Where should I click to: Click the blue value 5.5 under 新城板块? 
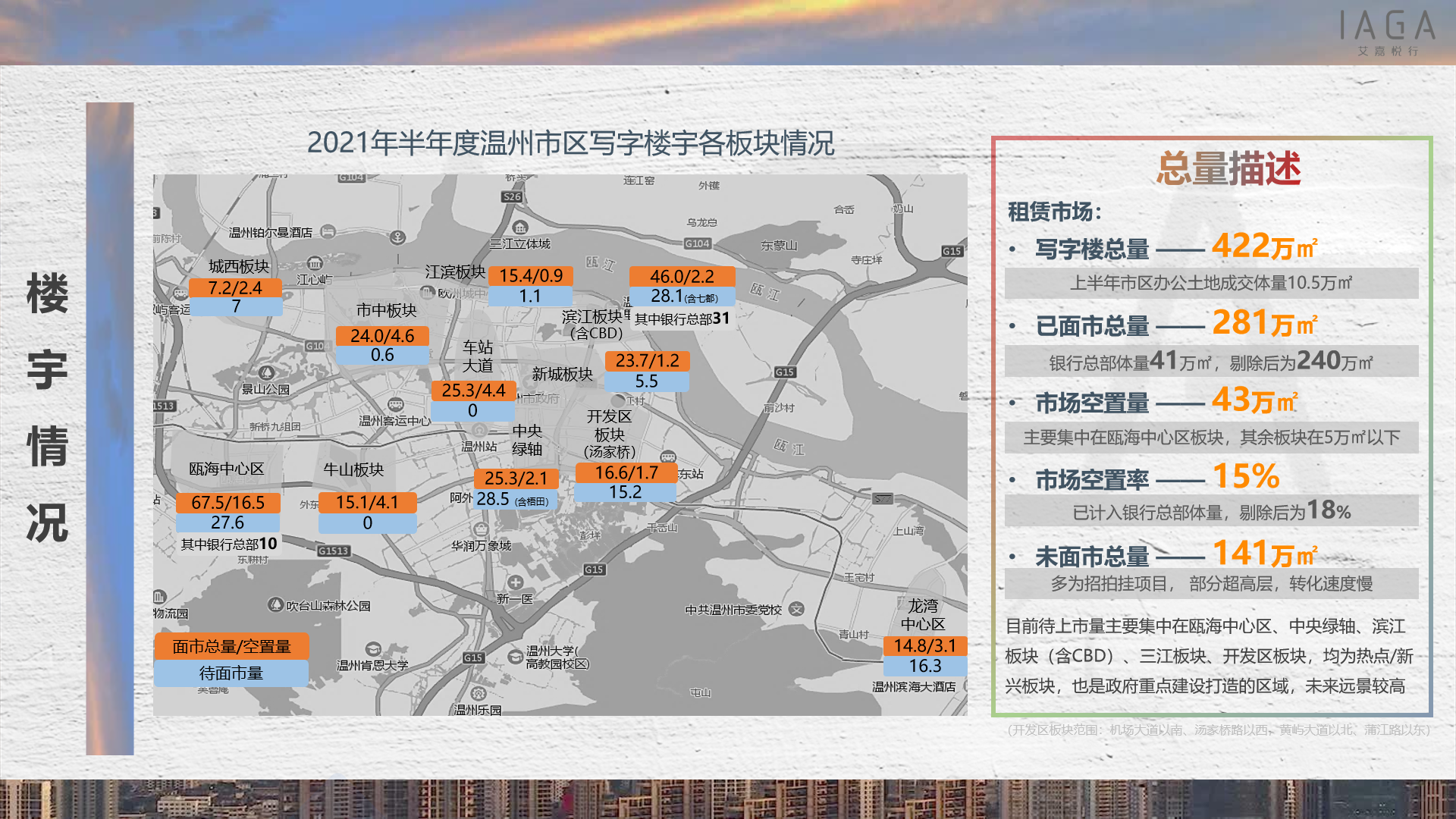click(647, 381)
